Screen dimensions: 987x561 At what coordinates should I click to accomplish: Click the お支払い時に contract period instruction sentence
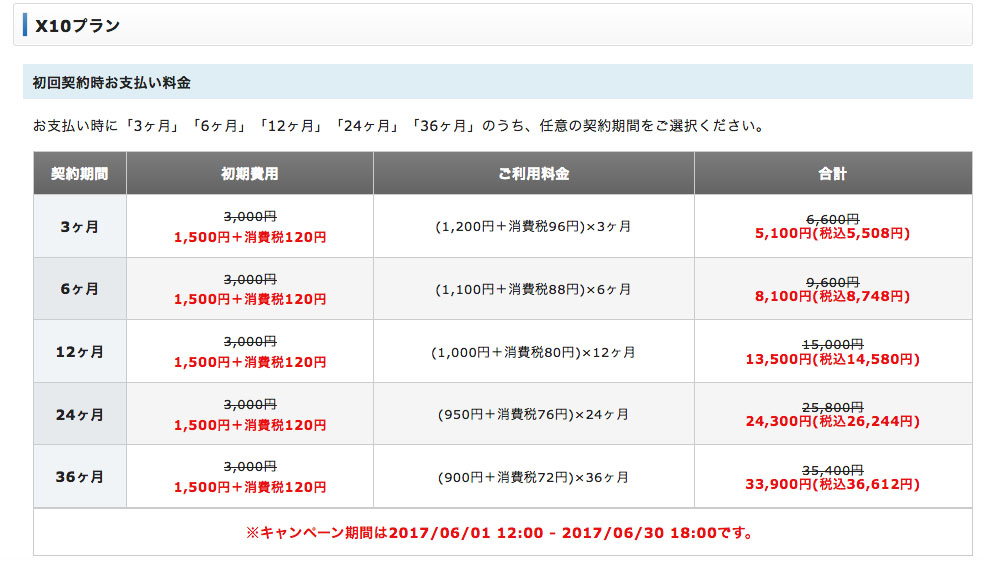399,126
